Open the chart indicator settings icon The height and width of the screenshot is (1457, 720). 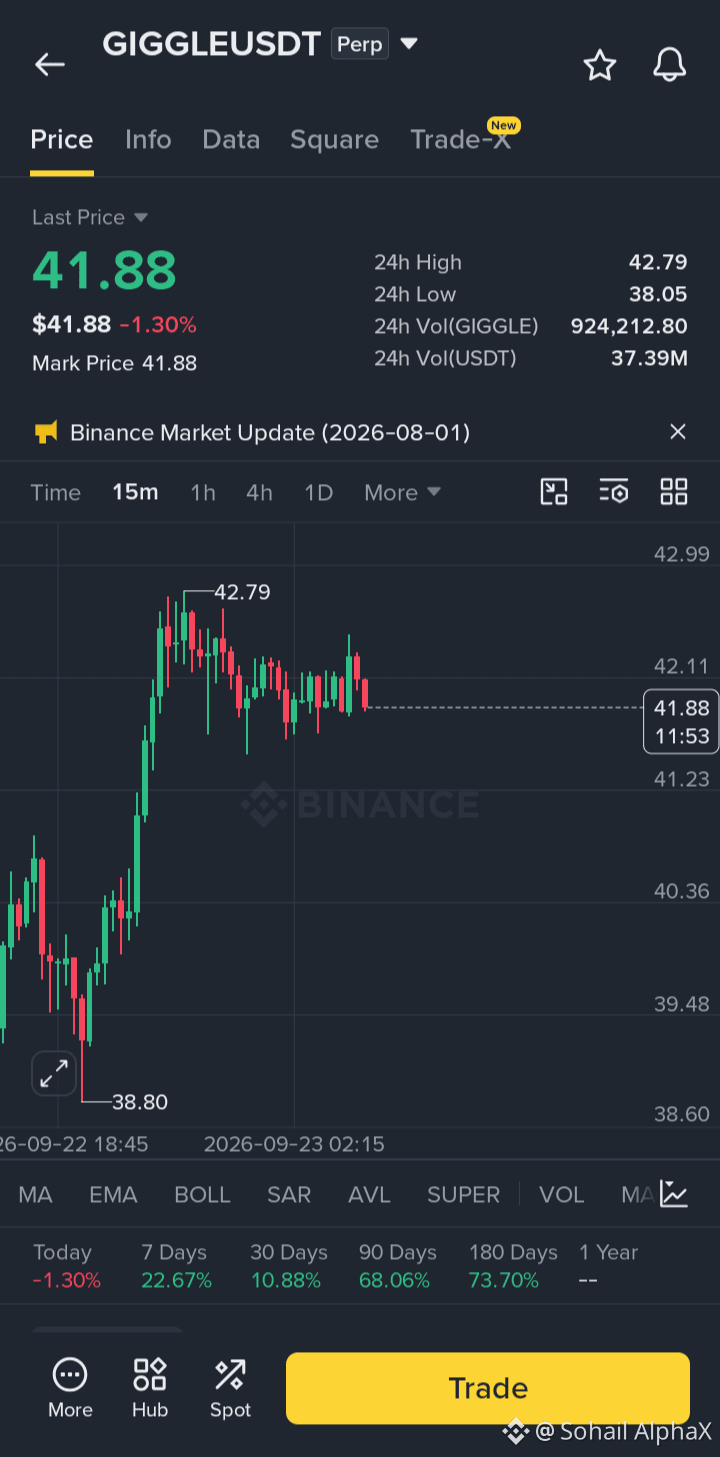[x=614, y=491]
